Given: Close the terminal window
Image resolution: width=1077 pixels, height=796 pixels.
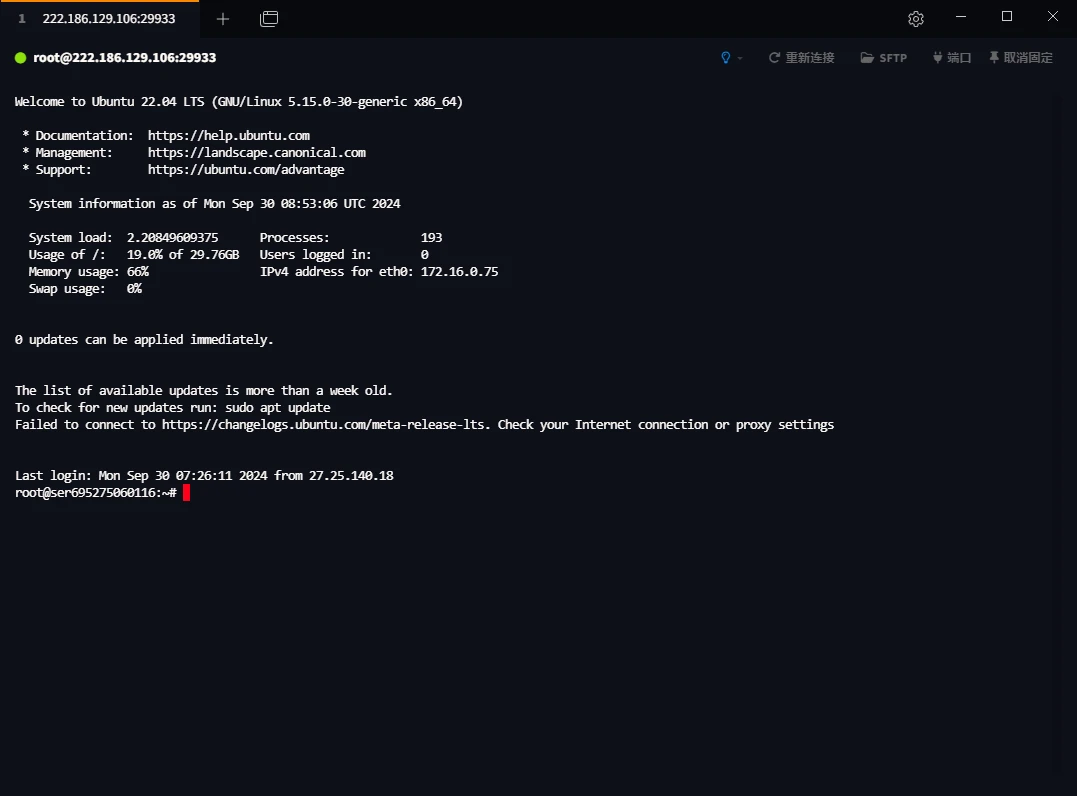Looking at the screenshot, I should [1052, 17].
